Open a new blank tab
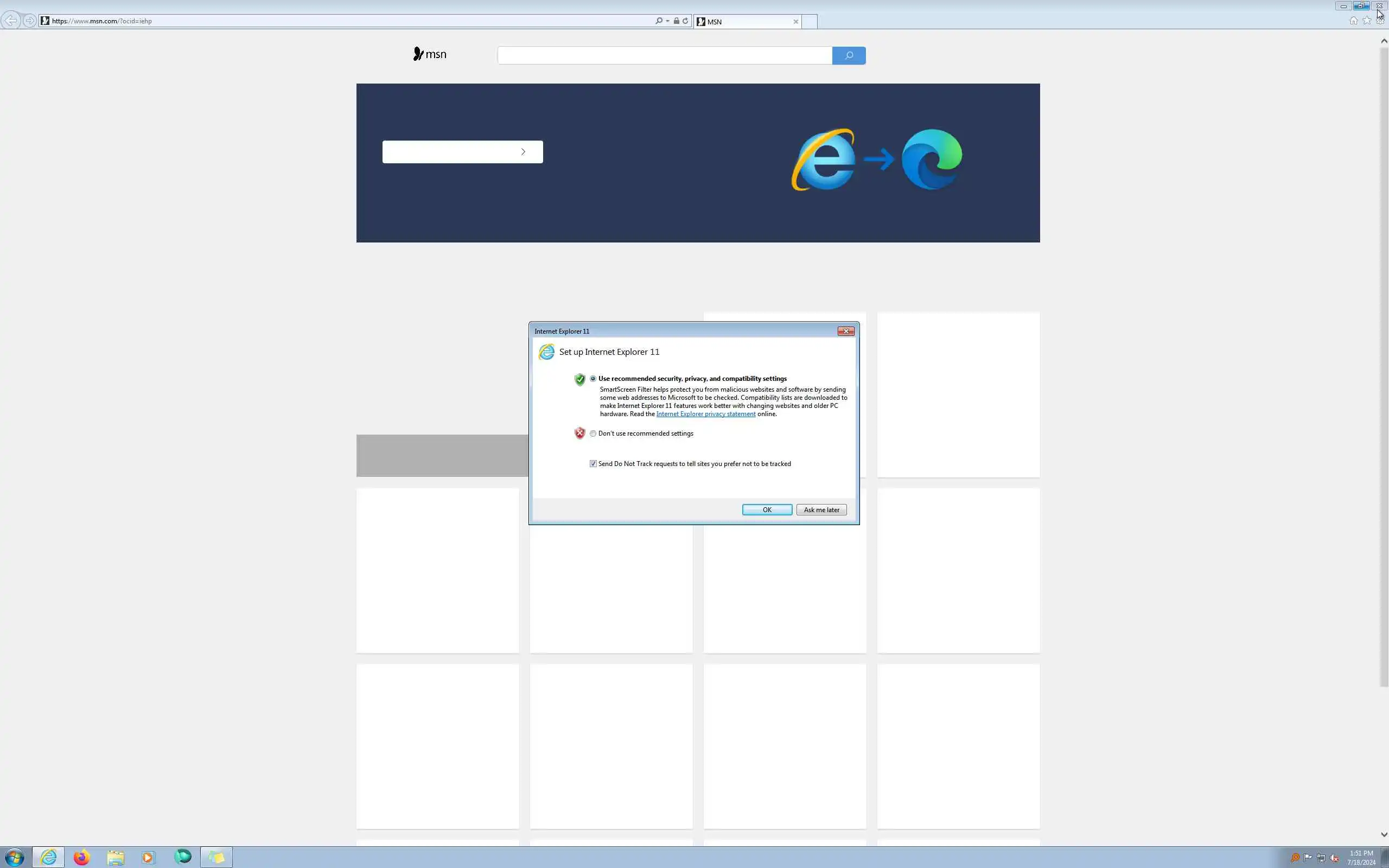The width and height of the screenshot is (1389, 868). [x=809, y=22]
